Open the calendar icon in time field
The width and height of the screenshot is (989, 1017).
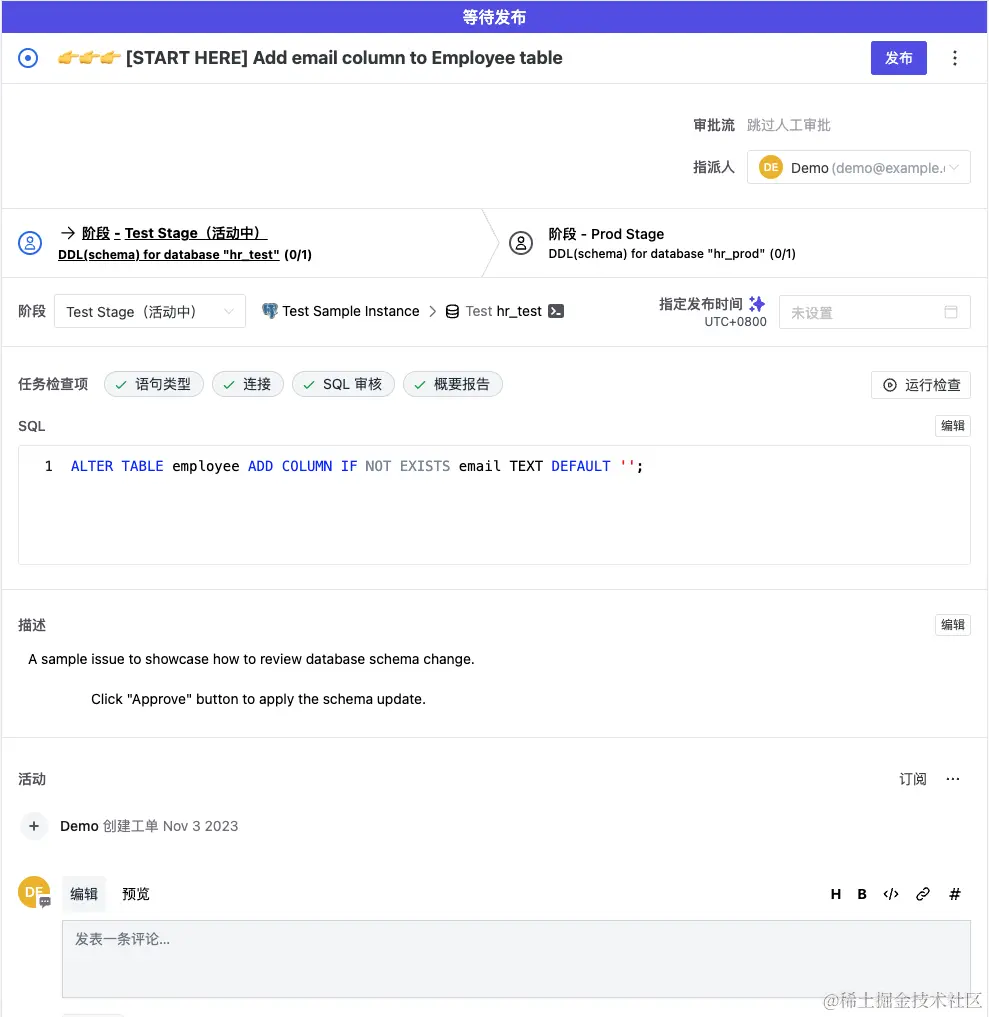[951, 312]
